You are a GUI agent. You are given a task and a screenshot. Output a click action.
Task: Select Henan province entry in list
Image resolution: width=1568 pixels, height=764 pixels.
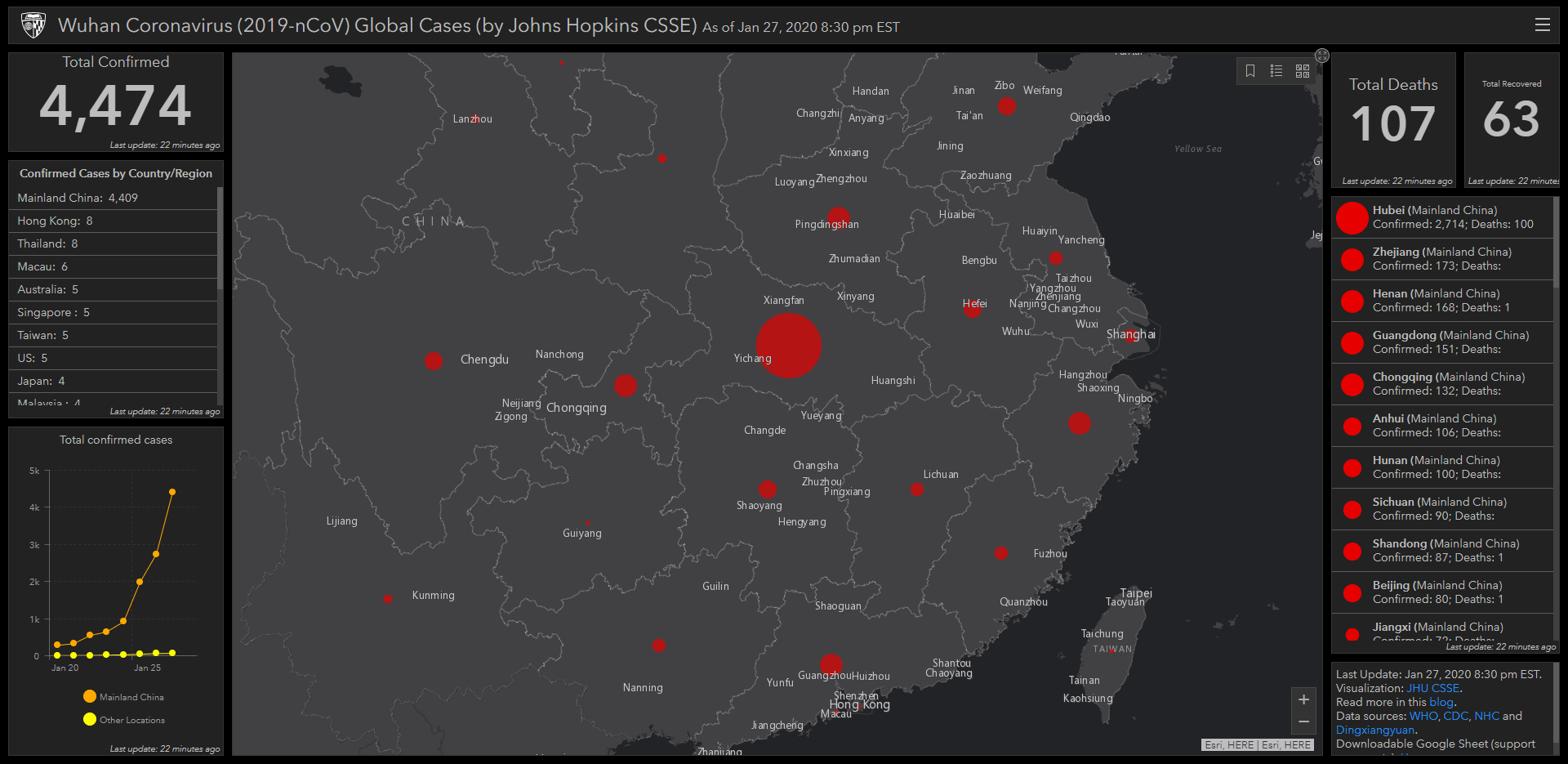1442,301
